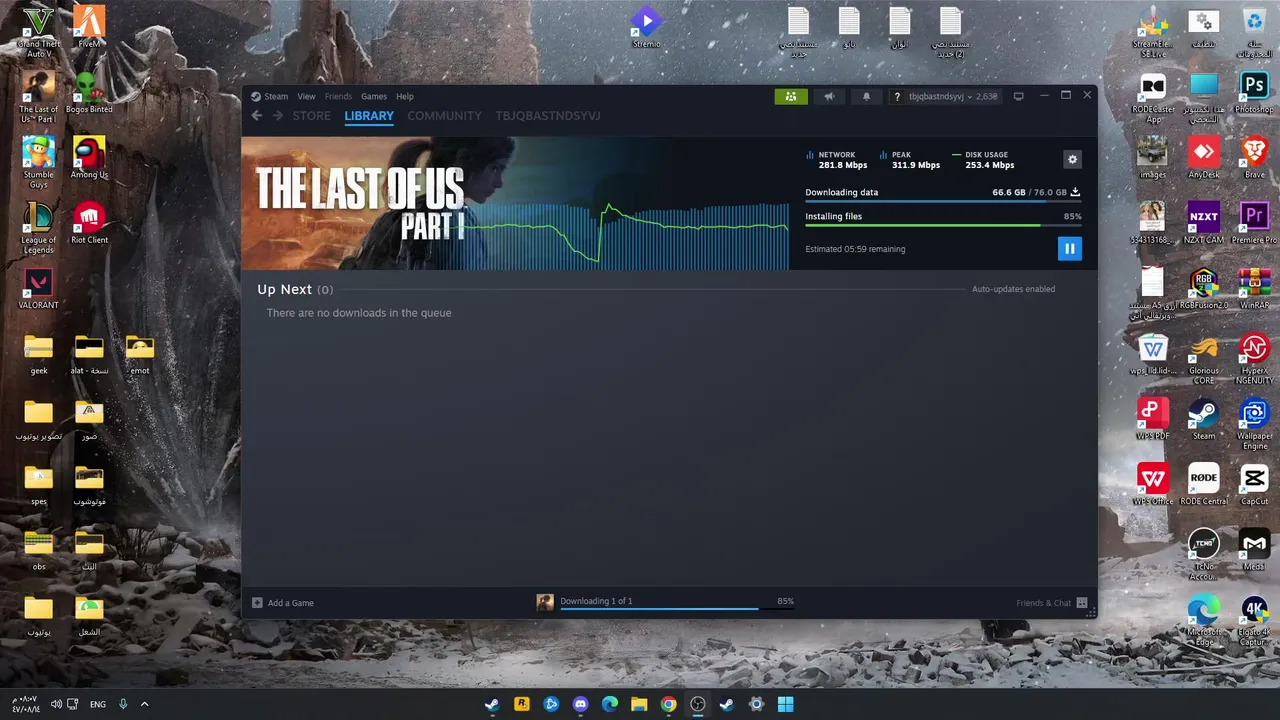This screenshot has height=720, width=1280.
Task: Go forward with the right arrow
Action: (x=277, y=116)
